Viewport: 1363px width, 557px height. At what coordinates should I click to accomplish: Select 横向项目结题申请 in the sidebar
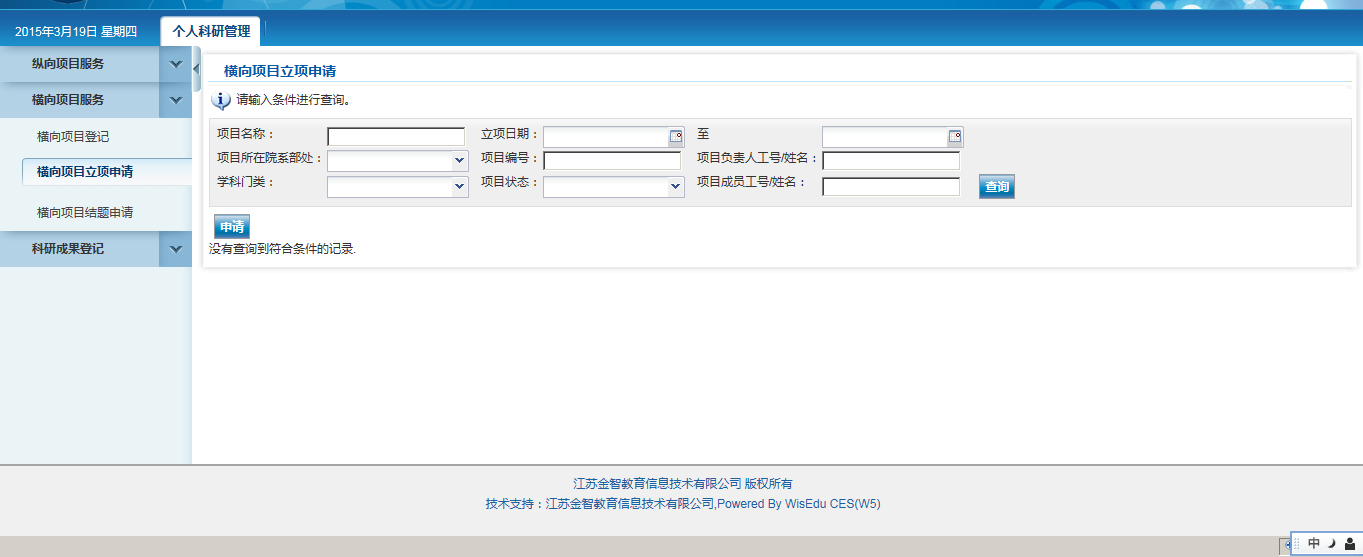pos(85,212)
